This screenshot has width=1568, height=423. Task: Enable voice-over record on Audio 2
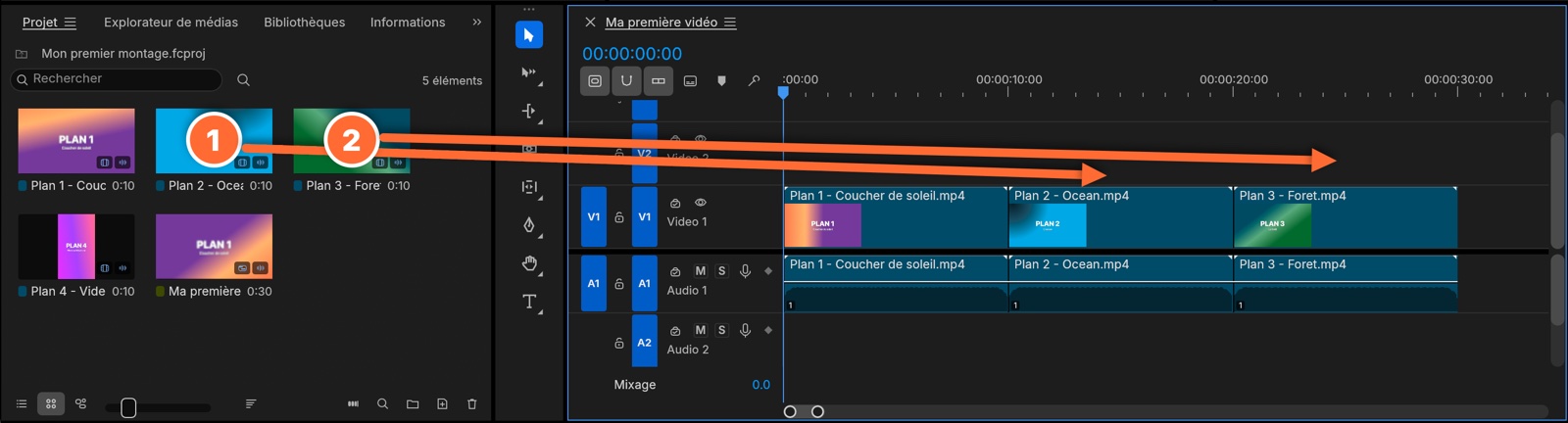(x=745, y=330)
